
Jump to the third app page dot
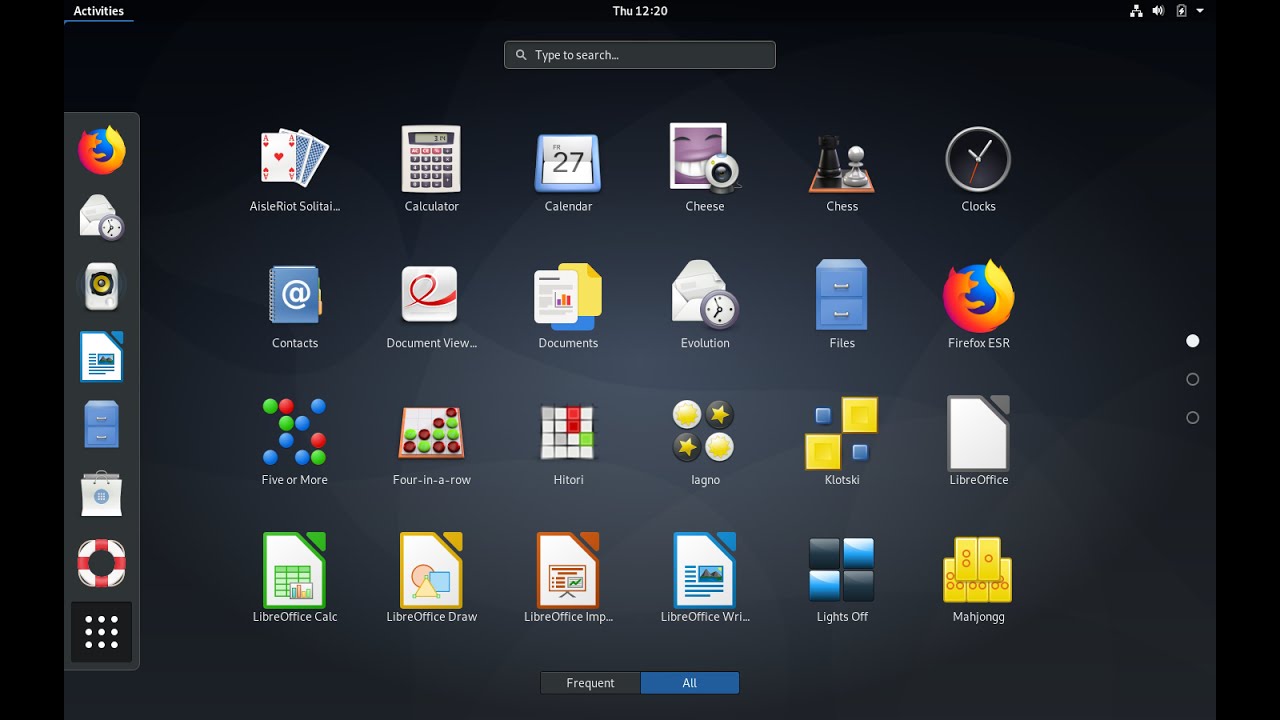tap(1192, 417)
